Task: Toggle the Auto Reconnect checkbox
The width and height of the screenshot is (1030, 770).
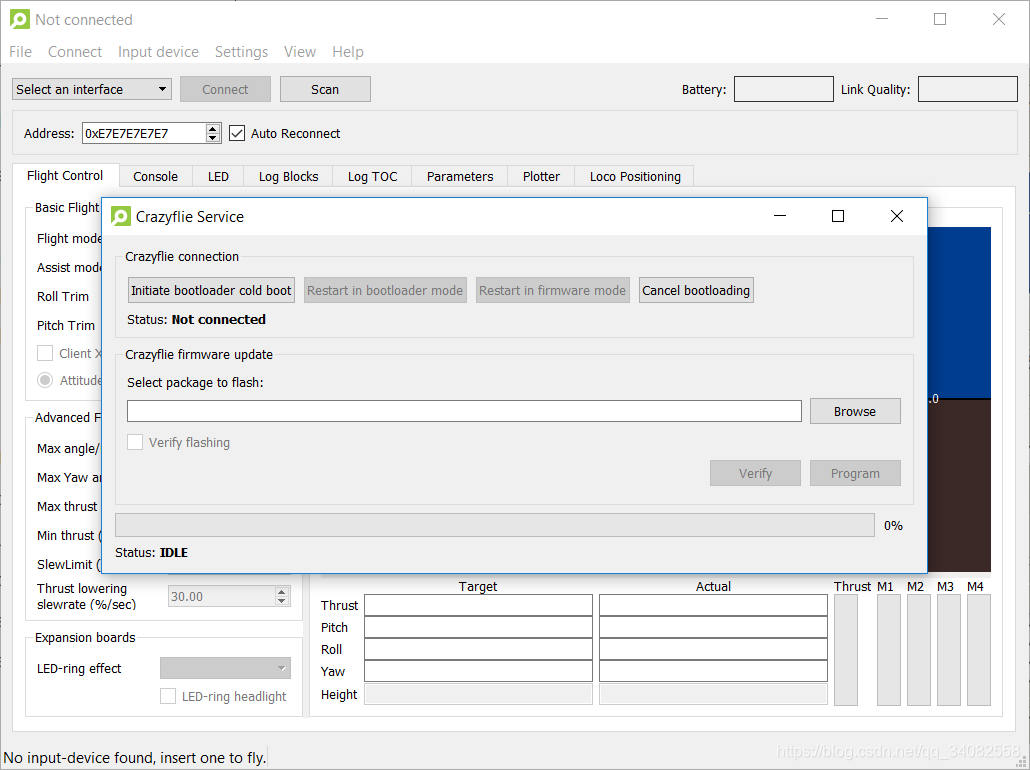Action: [236, 133]
